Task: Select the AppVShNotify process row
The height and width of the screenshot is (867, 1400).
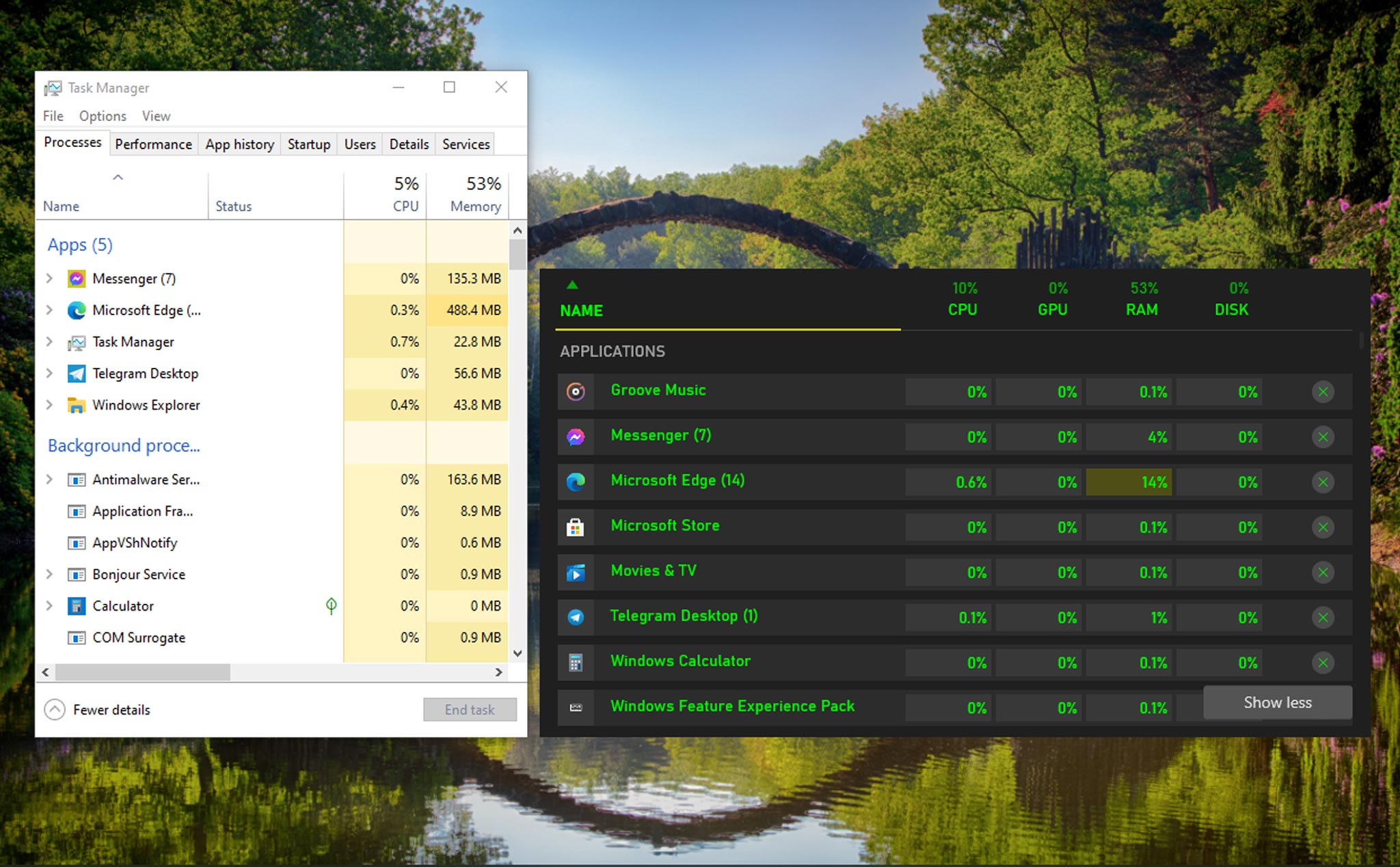Action: [272, 543]
